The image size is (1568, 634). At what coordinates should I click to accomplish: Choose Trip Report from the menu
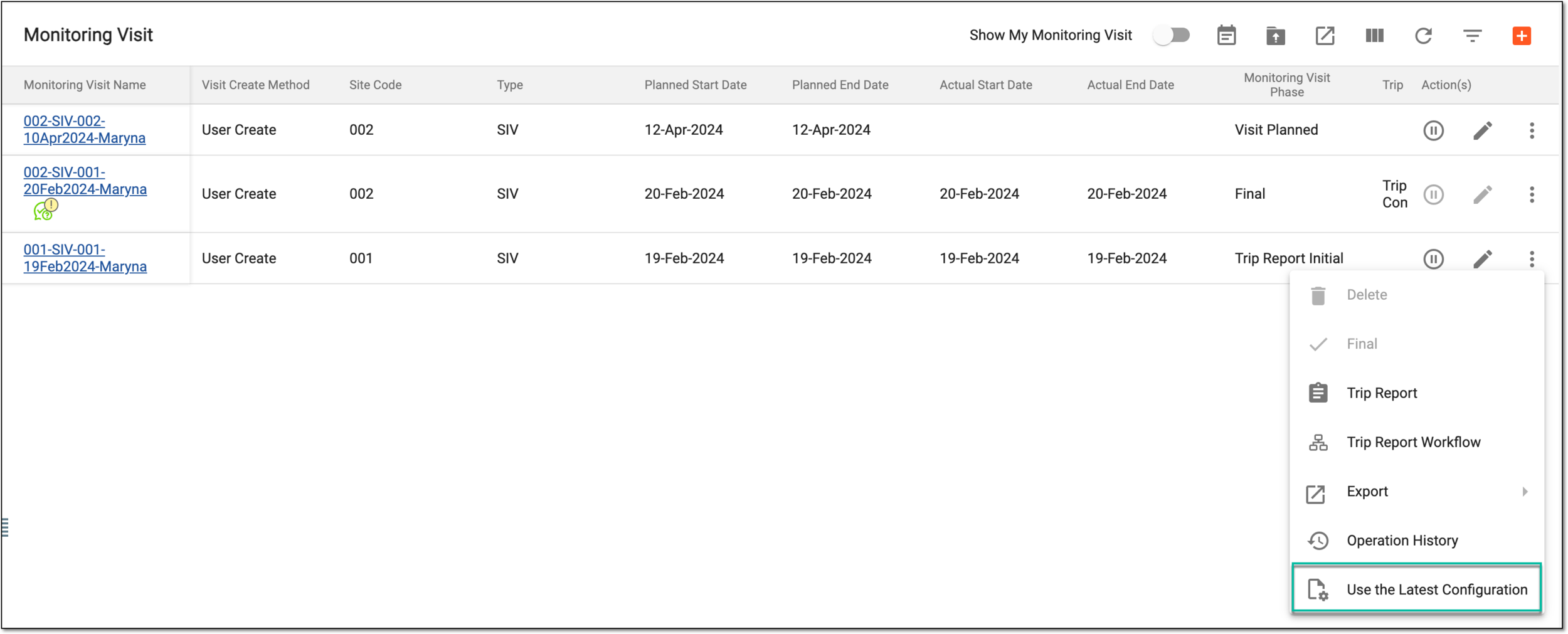[x=1417, y=393]
